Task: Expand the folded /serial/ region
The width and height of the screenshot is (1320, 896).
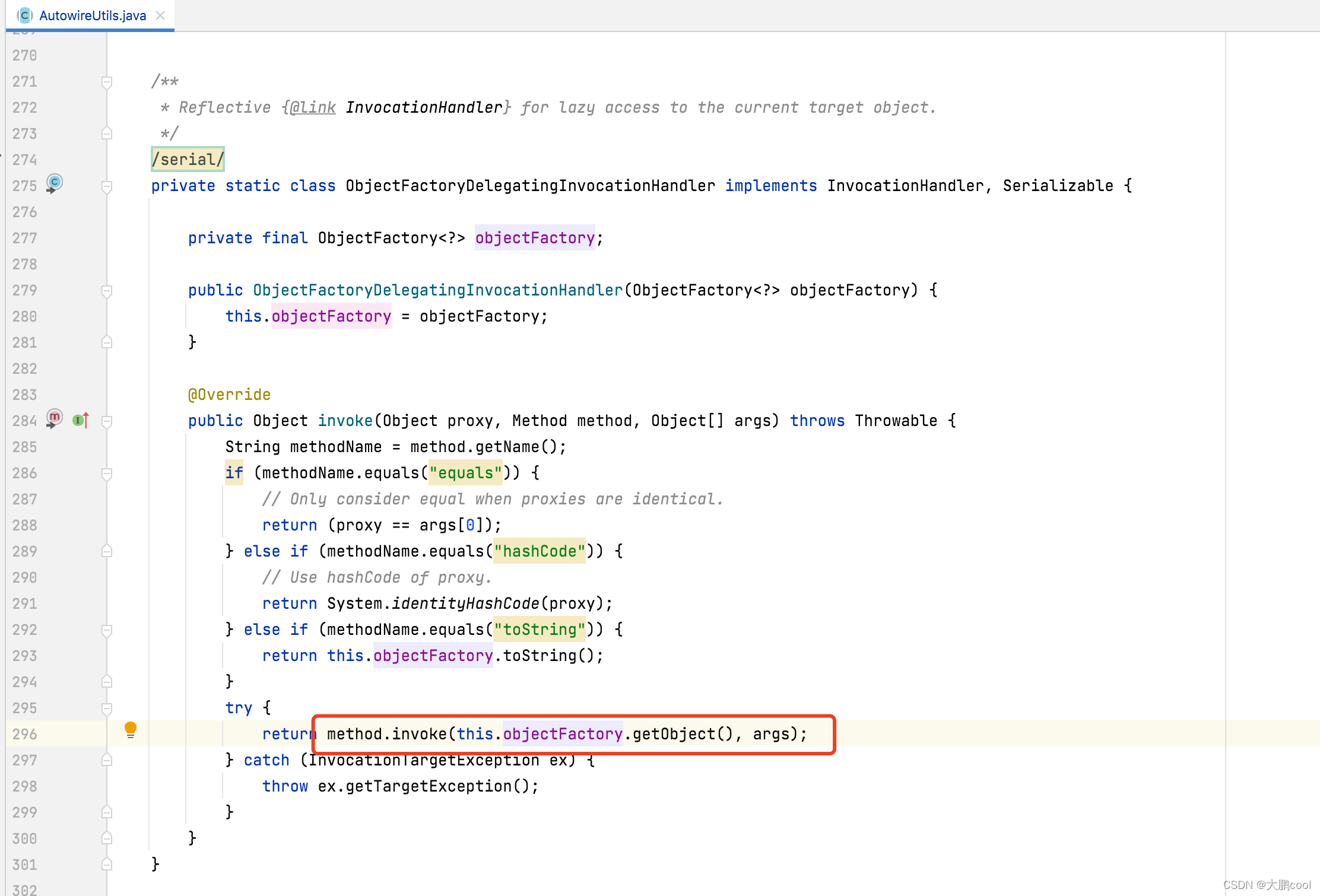Action: coord(188,159)
